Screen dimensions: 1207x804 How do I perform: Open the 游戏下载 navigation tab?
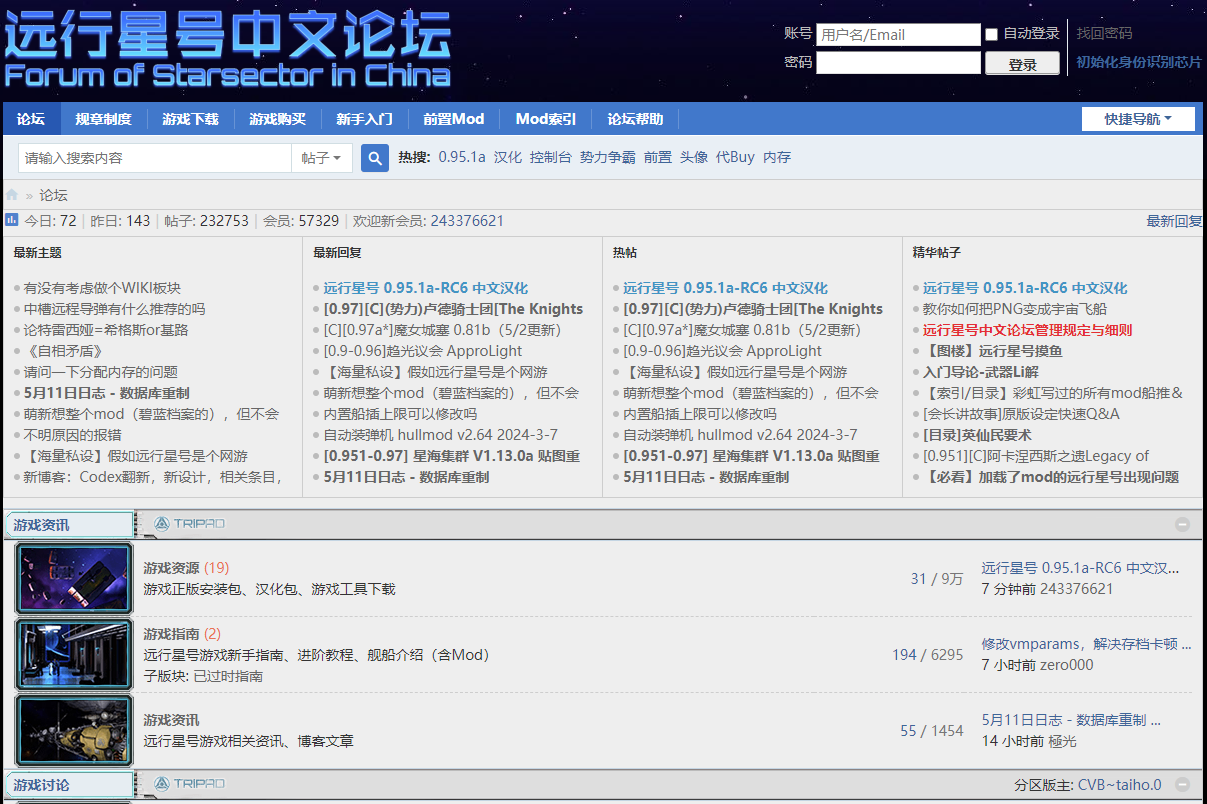(x=190, y=119)
